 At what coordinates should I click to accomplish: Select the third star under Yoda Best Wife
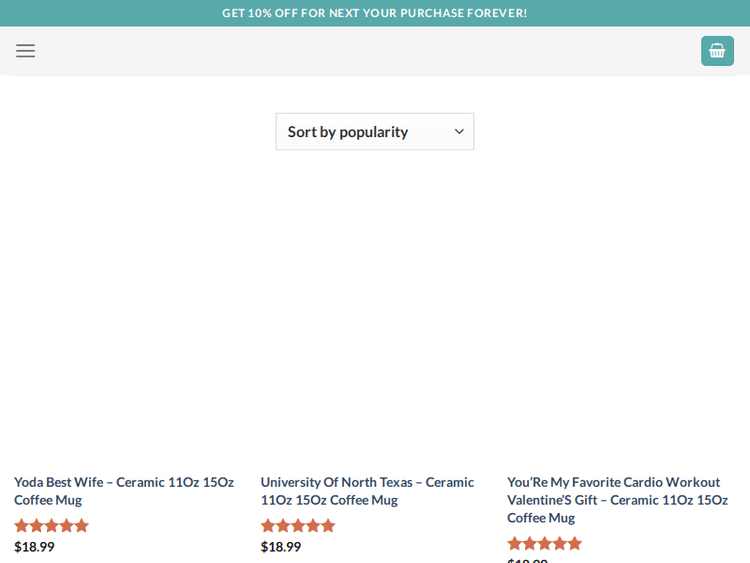(x=51, y=526)
